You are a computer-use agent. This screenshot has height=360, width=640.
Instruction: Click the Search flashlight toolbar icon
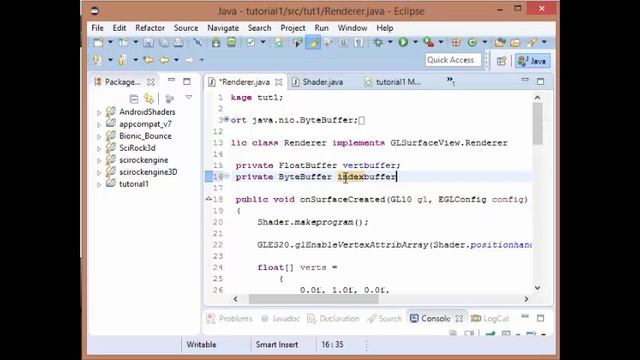coord(531,42)
